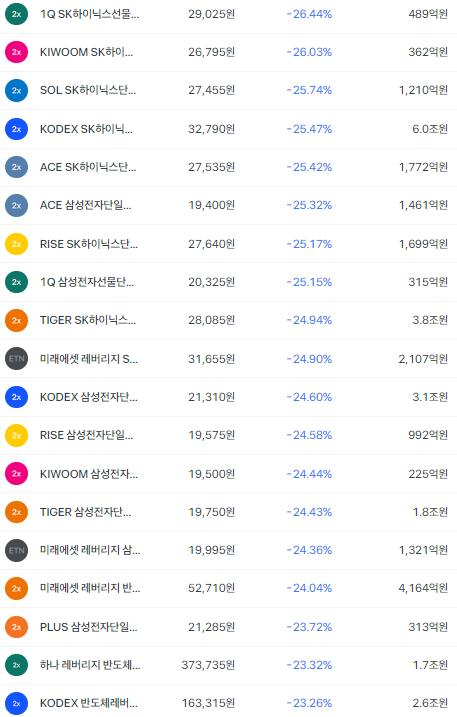Select the blue 2x icon for KODEX 반도체레버
Viewport: 457px width, 717px height.
(16, 703)
